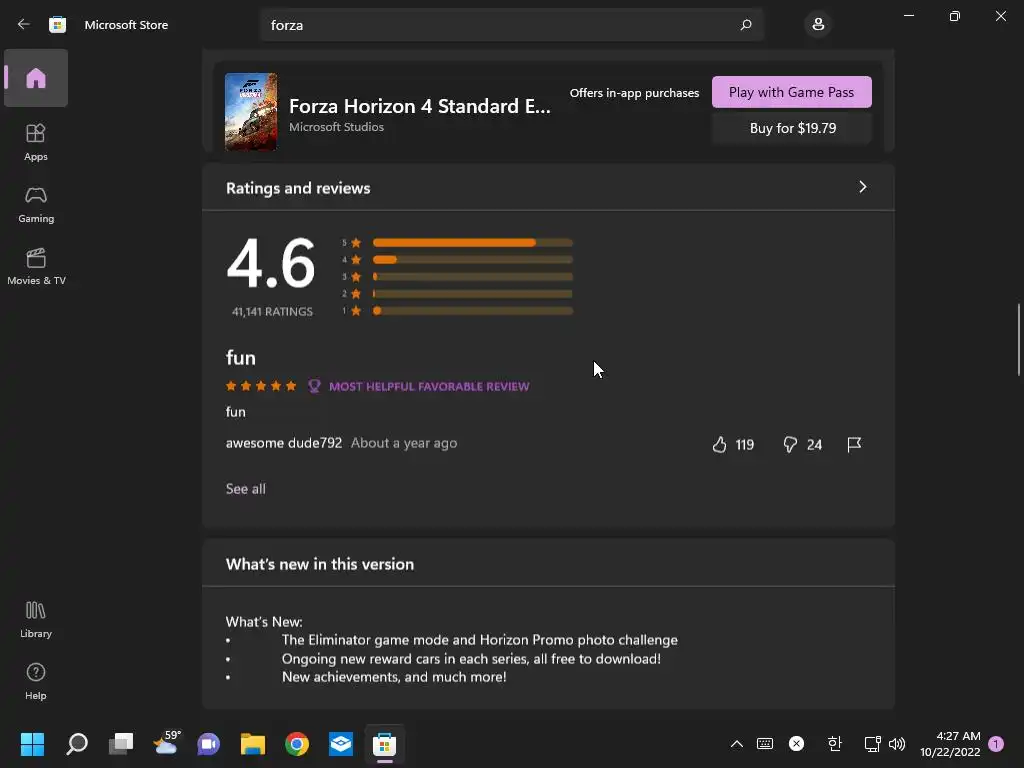
Task: Click Microsoft Studios publisher text
Action: tap(336, 127)
